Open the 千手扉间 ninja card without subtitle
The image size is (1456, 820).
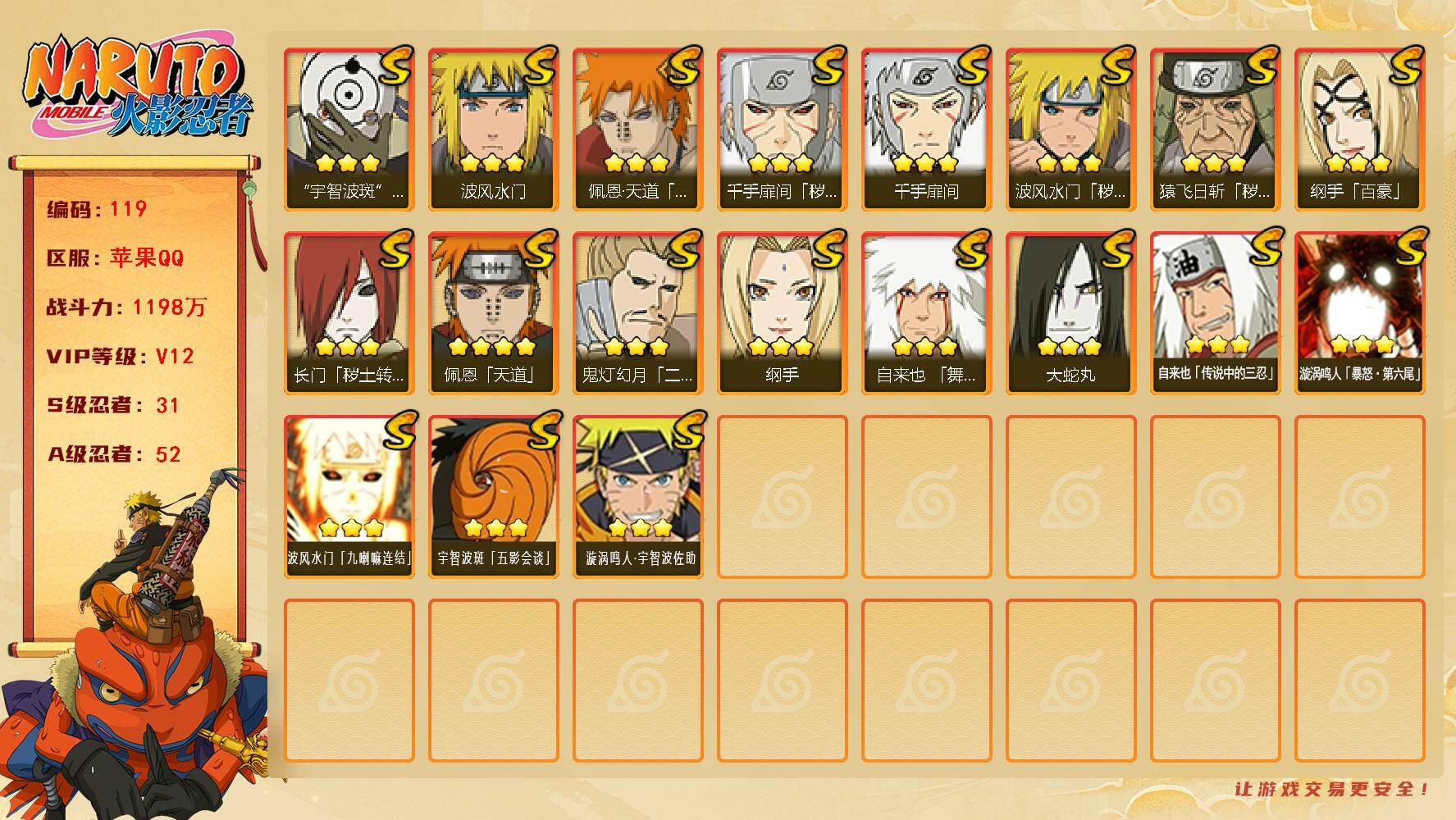click(x=926, y=130)
